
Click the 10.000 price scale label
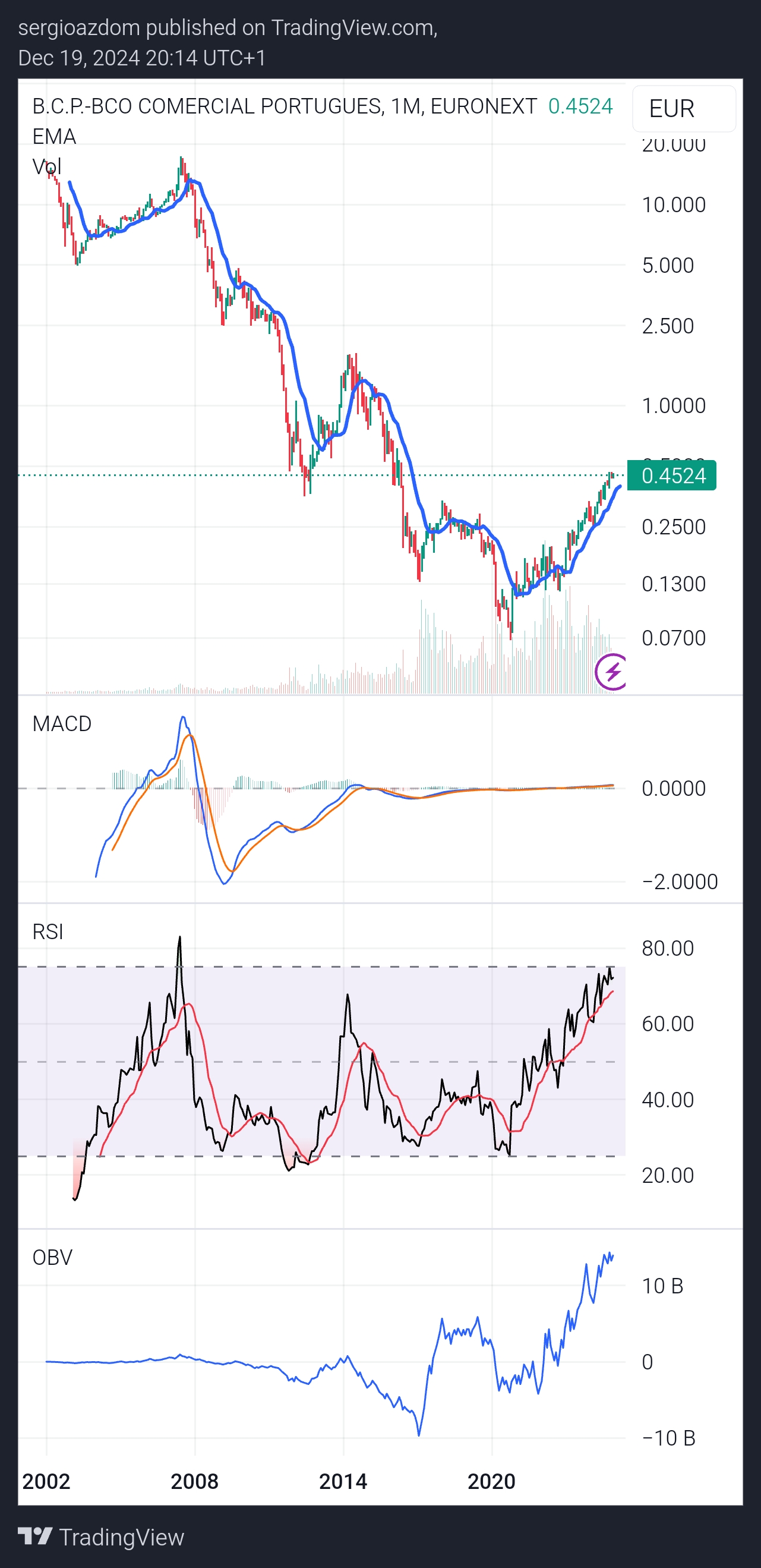tap(674, 205)
